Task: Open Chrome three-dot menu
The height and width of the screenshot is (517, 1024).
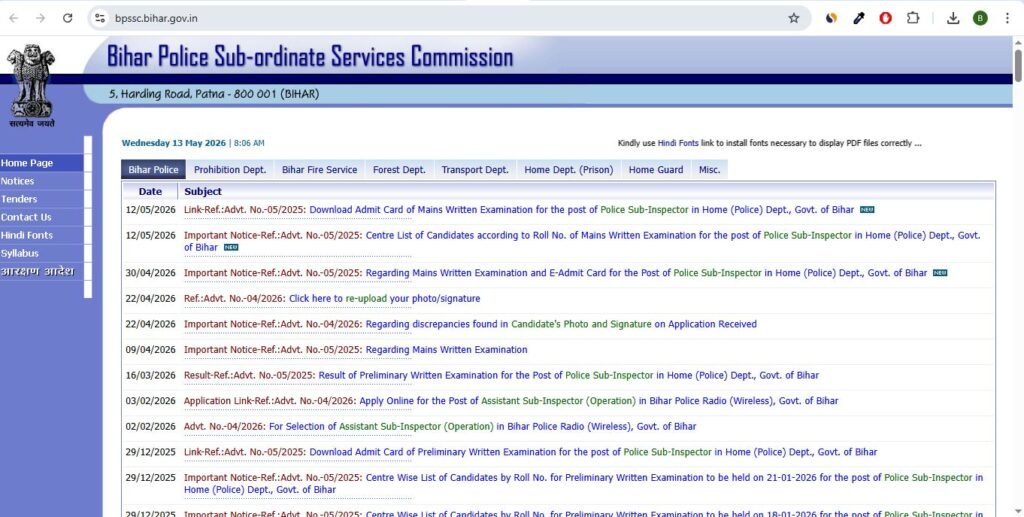Action: coord(1007,18)
